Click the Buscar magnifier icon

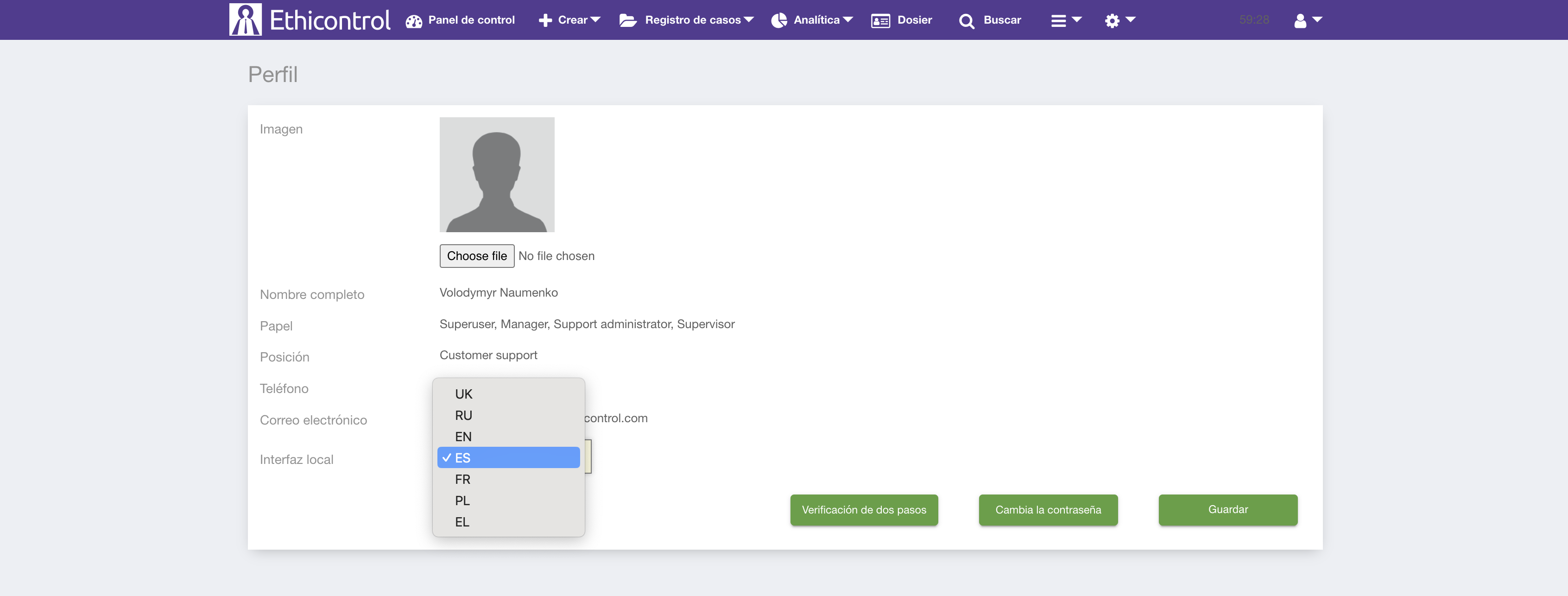pyautogui.click(x=966, y=21)
